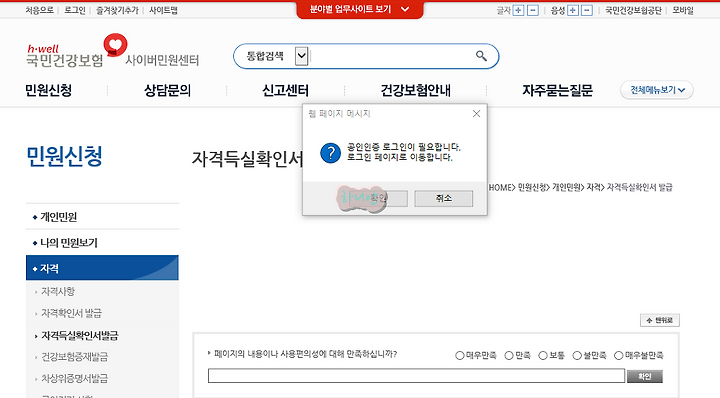Open the 통합검색 dropdown
The height and width of the screenshot is (398, 720).
[301, 56]
